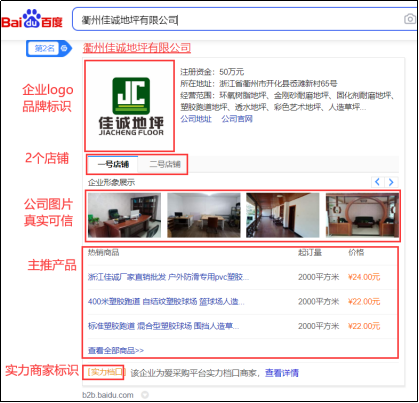Open the meeting table photo thumbnail
The width and height of the screenshot is (419, 403).
tap(204, 215)
